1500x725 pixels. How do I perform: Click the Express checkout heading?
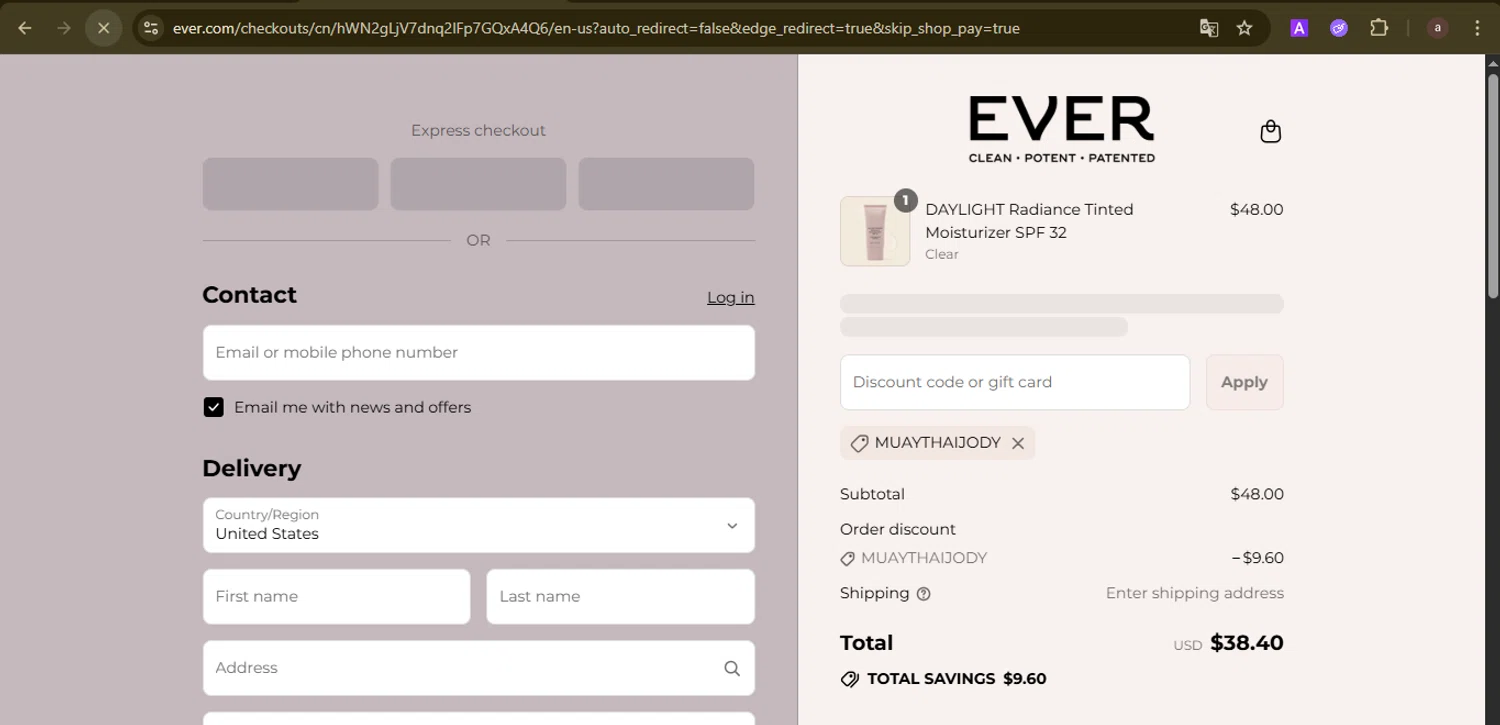pyautogui.click(x=478, y=130)
